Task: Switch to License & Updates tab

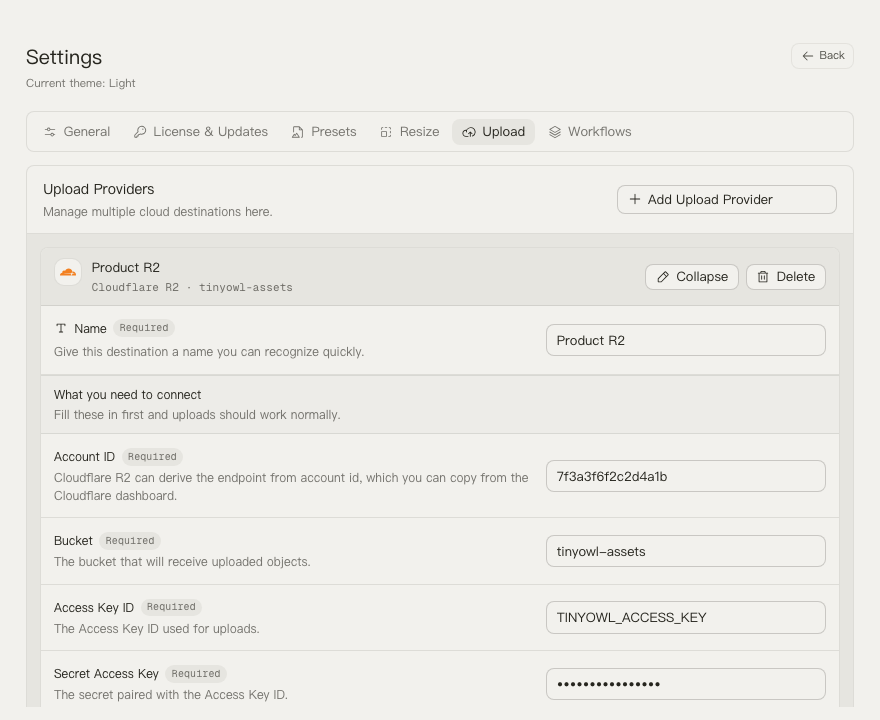Action: point(201,132)
